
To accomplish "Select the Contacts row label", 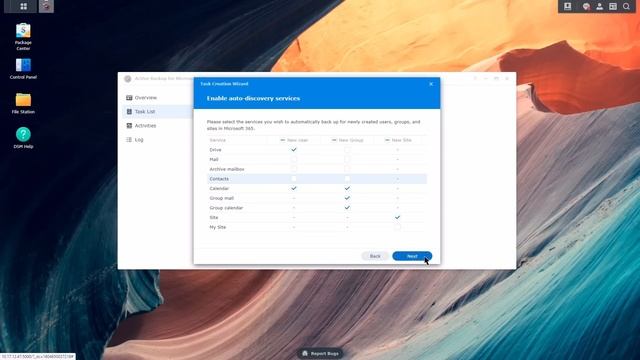I will pos(219,179).
